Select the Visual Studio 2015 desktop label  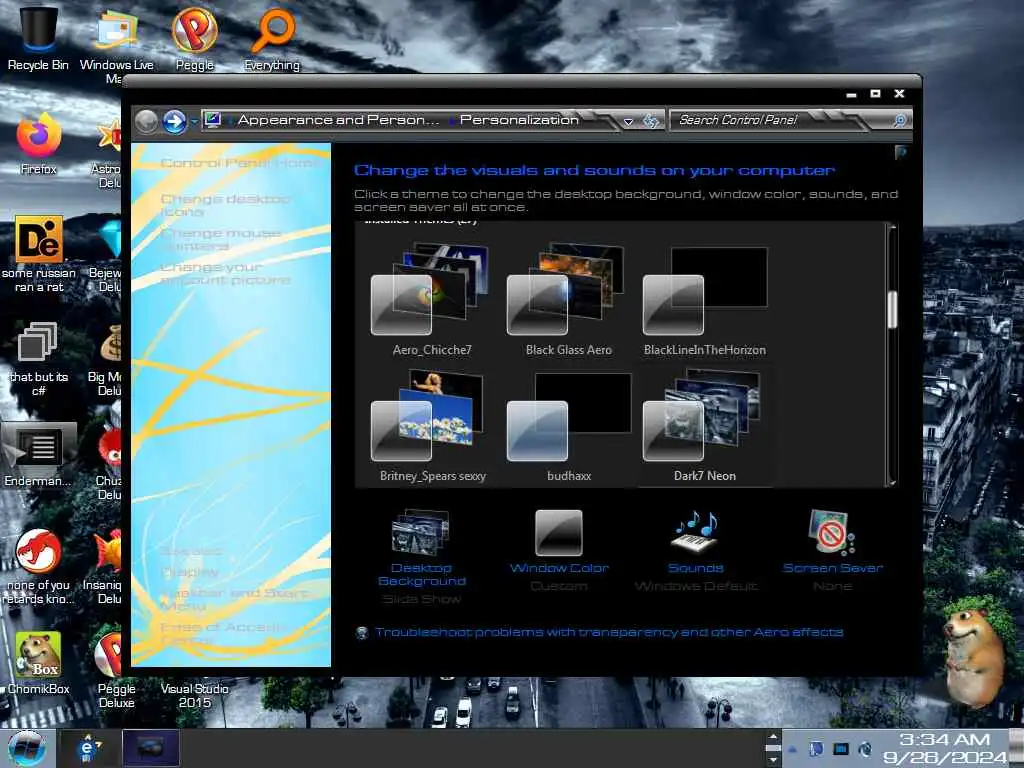[195, 696]
